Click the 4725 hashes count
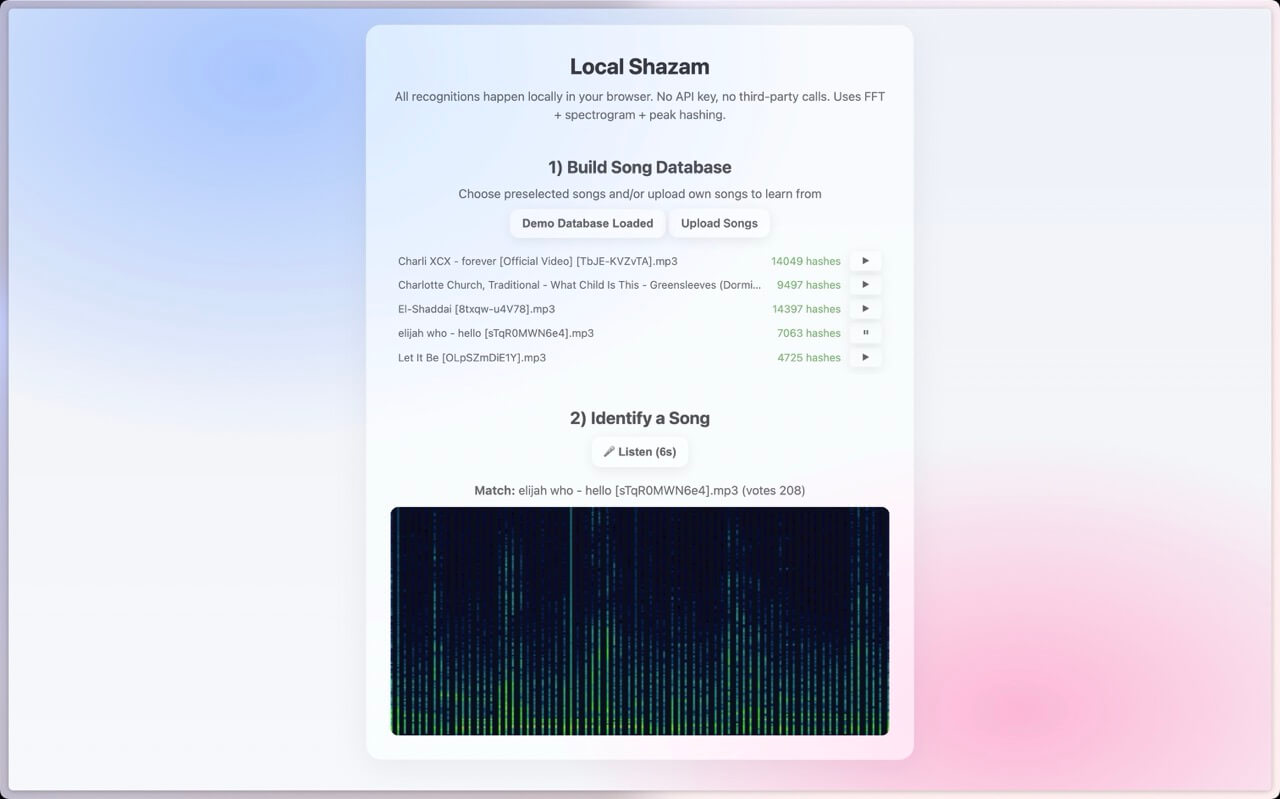This screenshot has width=1280, height=799. [808, 357]
